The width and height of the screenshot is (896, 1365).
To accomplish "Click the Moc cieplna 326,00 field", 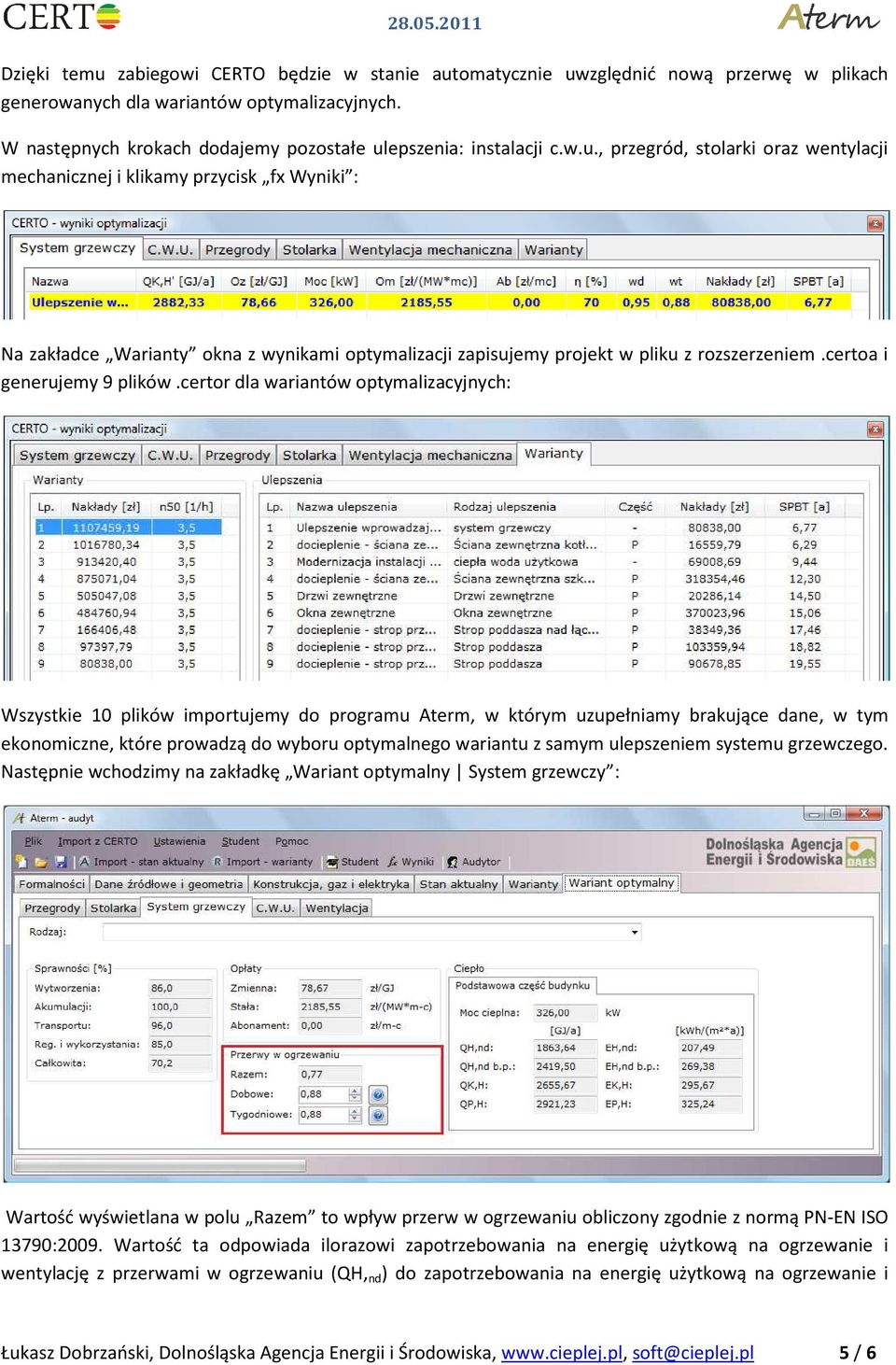I will [566, 1013].
